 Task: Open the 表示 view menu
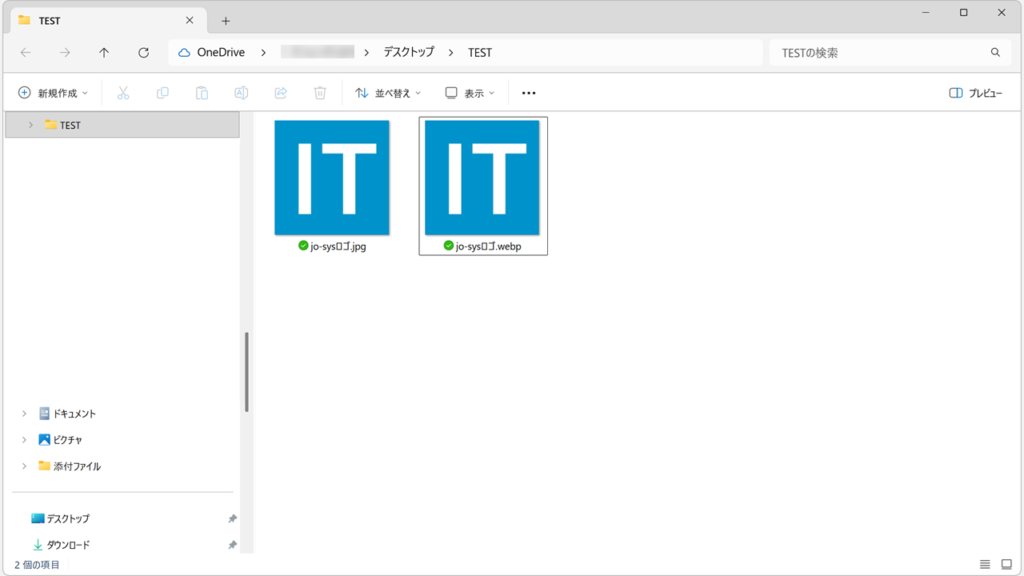click(470, 93)
